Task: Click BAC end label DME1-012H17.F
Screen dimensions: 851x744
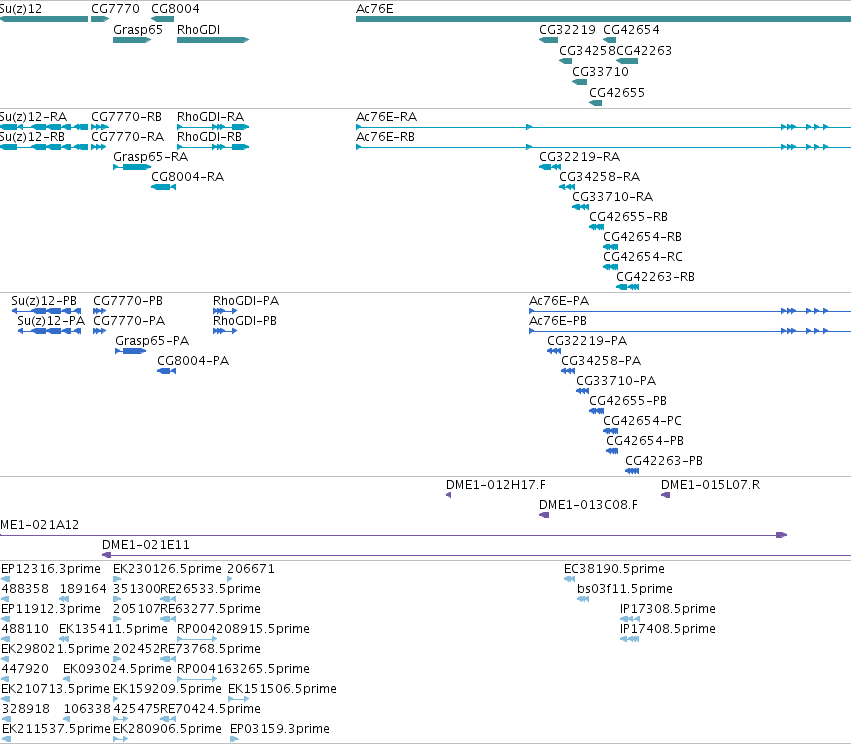Action: pyautogui.click(x=496, y=485)
